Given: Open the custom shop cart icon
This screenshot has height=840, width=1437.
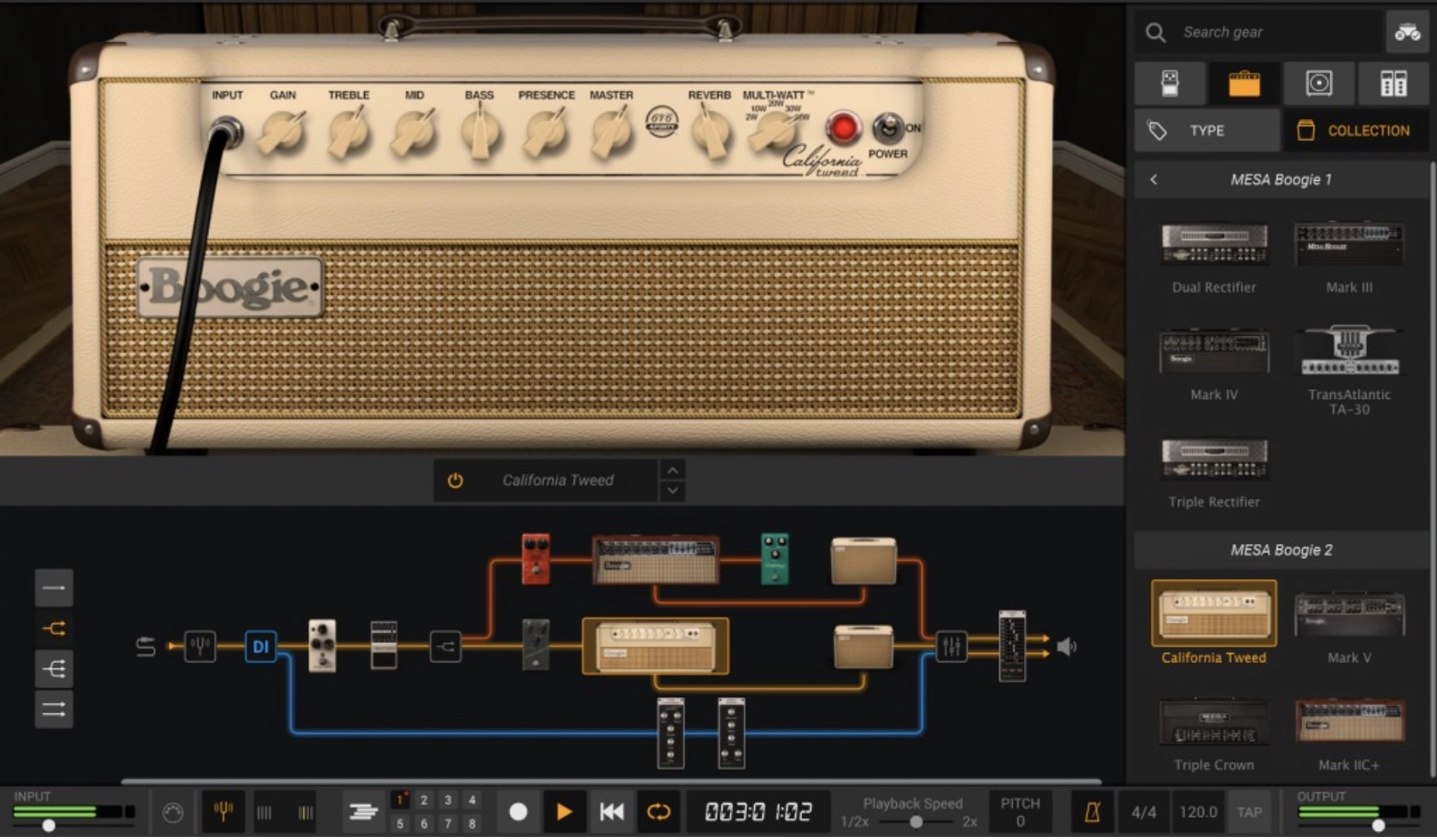Looking at the screenshot, I should point(1407,32).
